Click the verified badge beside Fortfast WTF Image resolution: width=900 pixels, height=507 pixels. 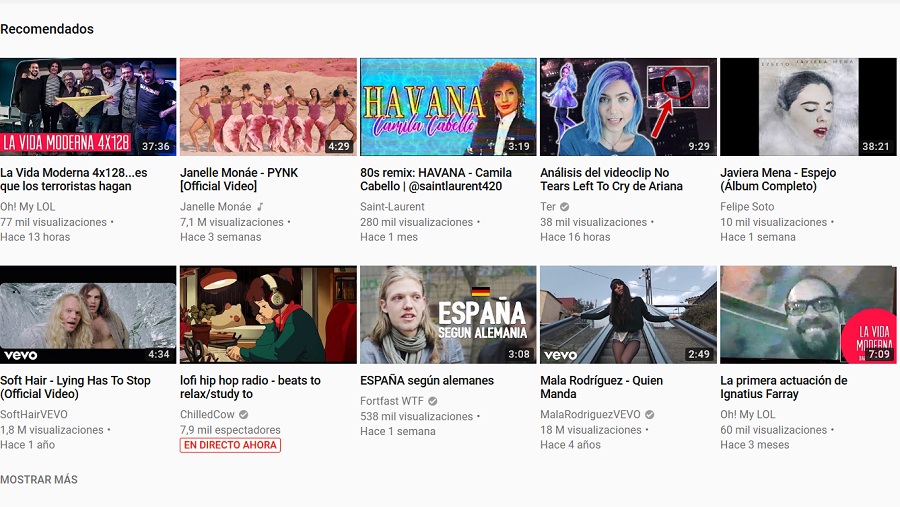(433, 401)
